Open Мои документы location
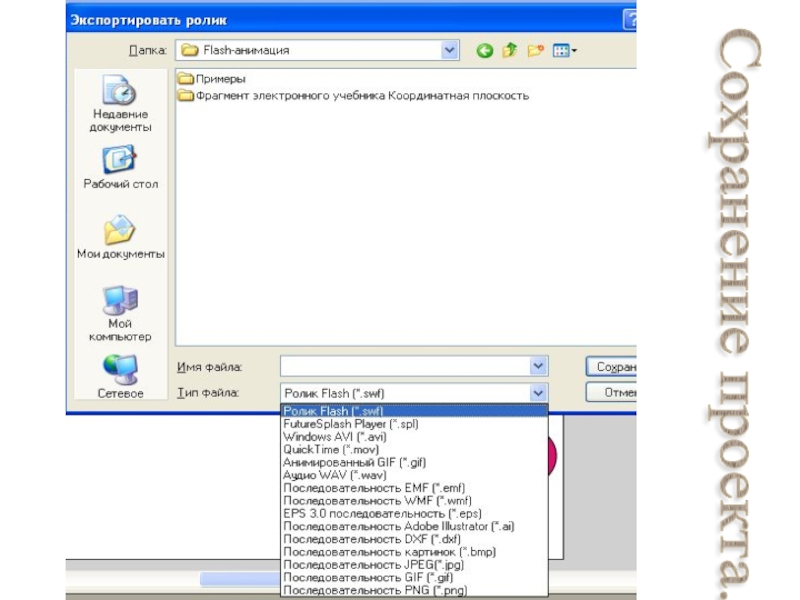Screen dimensions: 800x600 (x=120, y=237)
